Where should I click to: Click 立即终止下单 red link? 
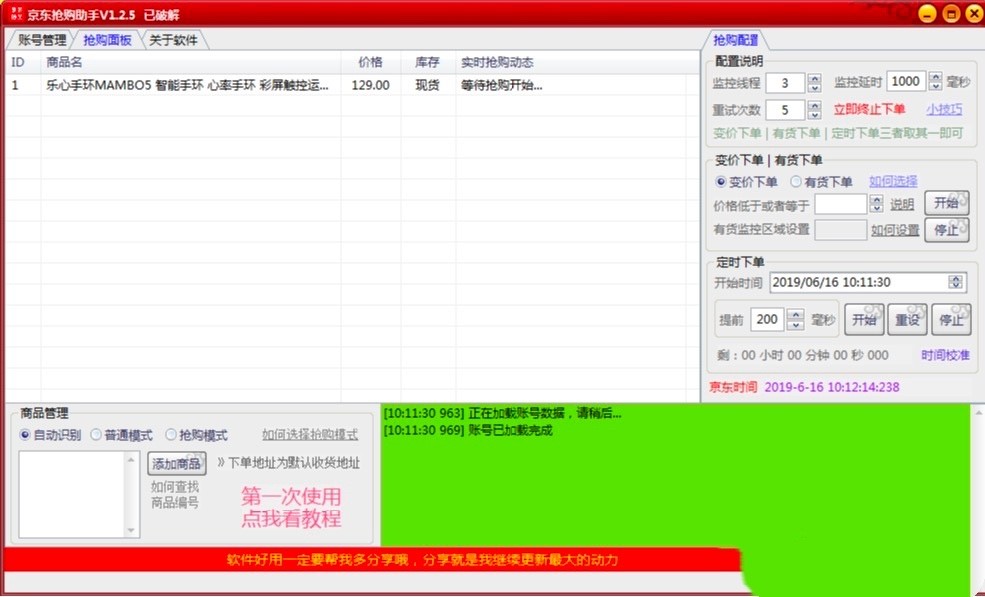pyautogui.click(x=869, y=109)
